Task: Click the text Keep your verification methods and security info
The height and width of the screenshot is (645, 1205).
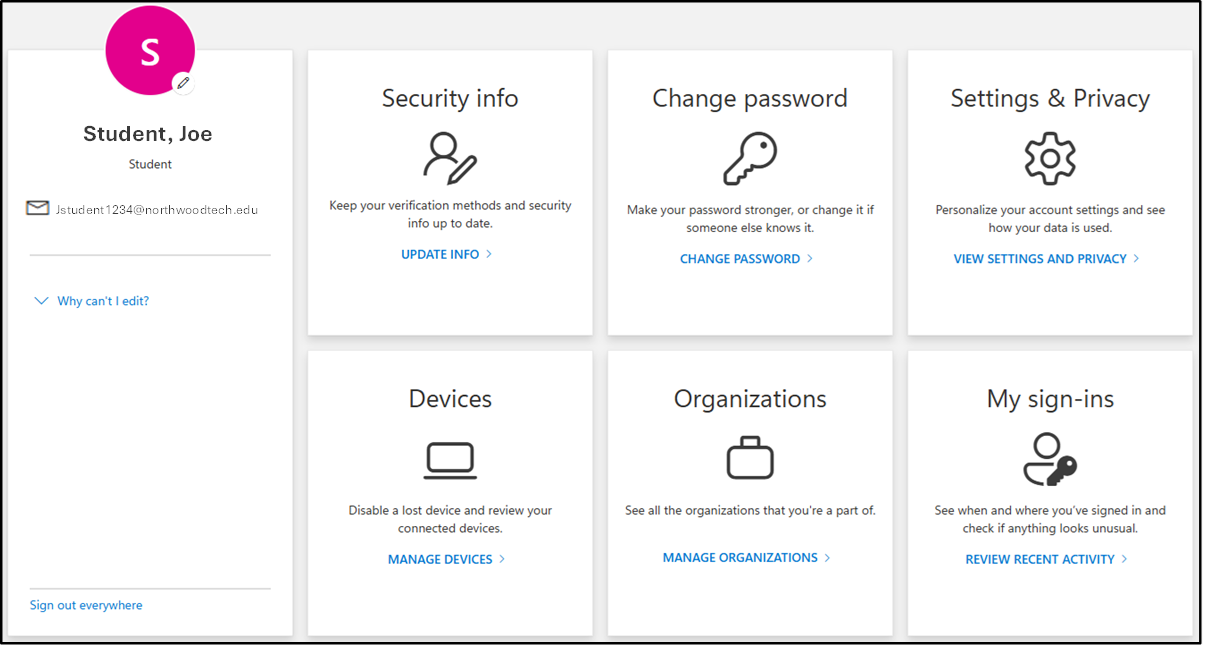Action: (450, 214)
